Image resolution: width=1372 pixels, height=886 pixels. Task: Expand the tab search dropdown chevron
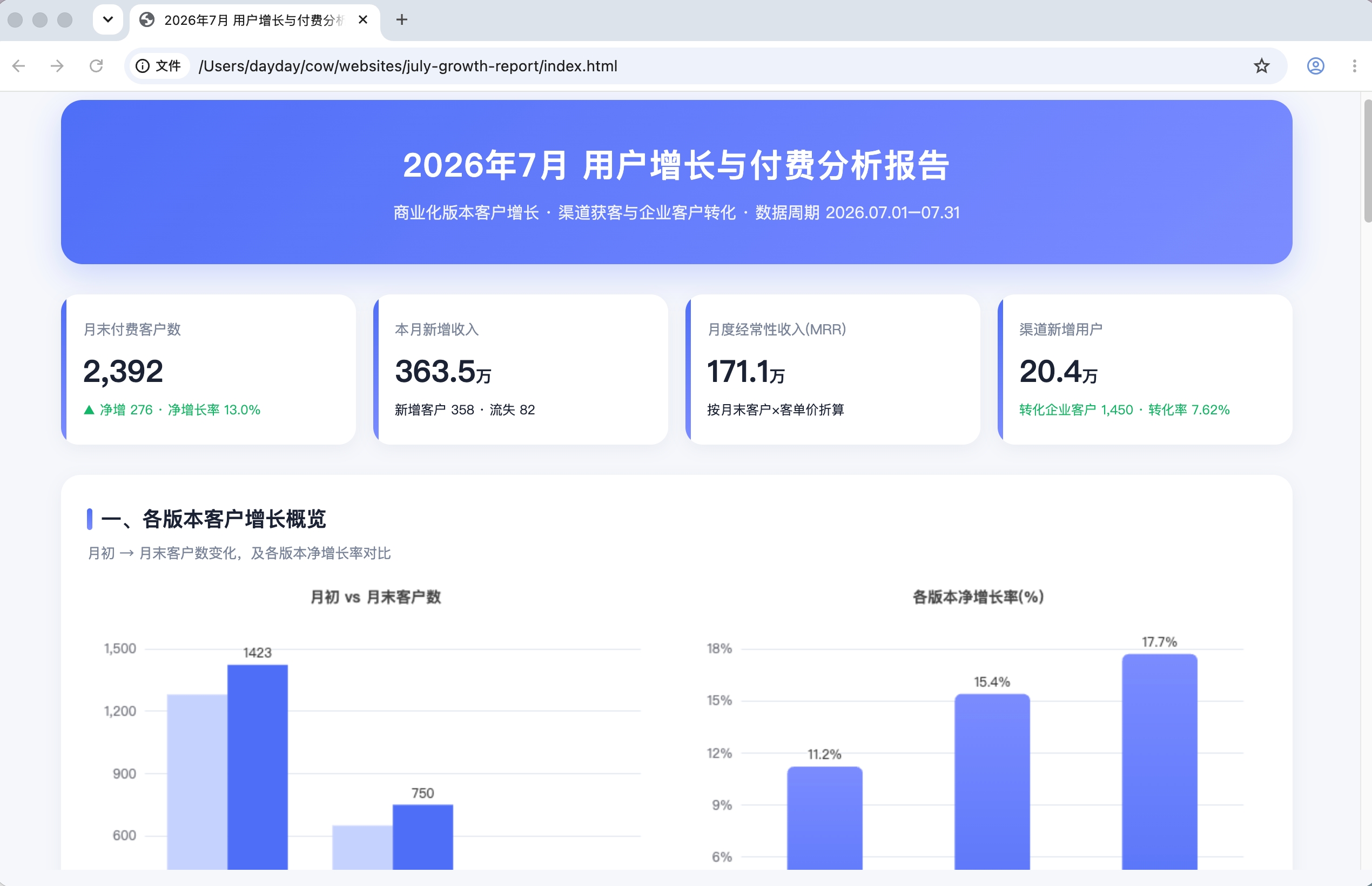click(107, 20)
